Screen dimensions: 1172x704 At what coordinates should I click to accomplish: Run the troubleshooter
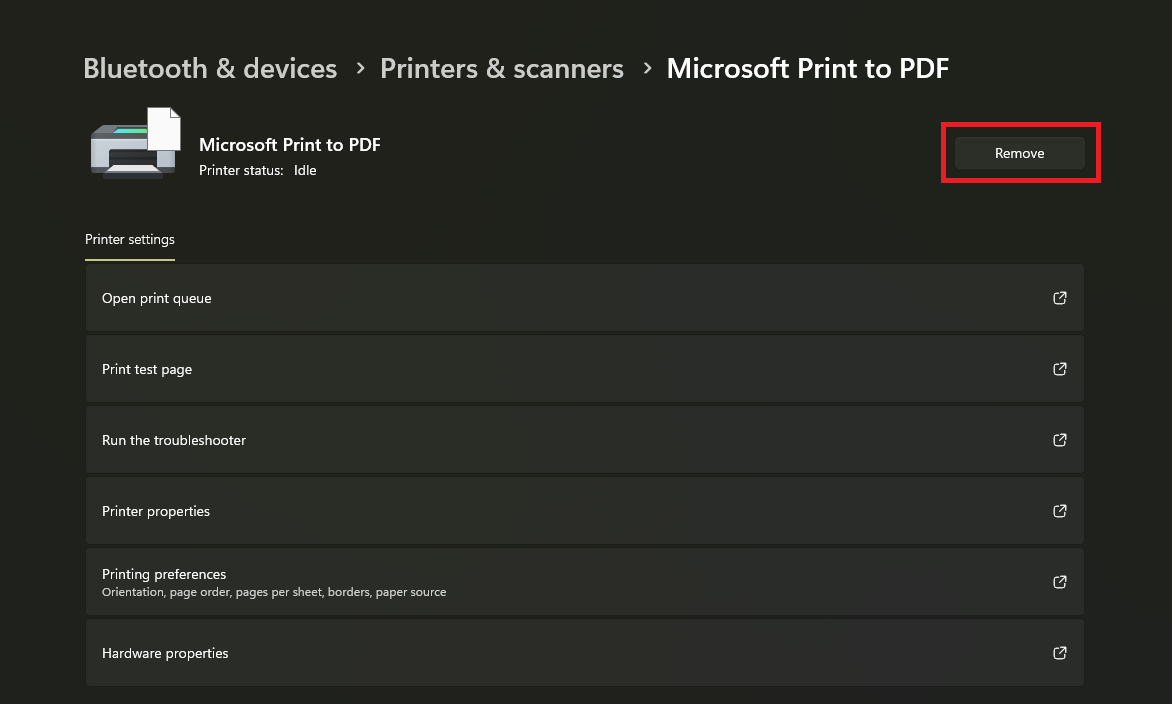tap(585, 439)
